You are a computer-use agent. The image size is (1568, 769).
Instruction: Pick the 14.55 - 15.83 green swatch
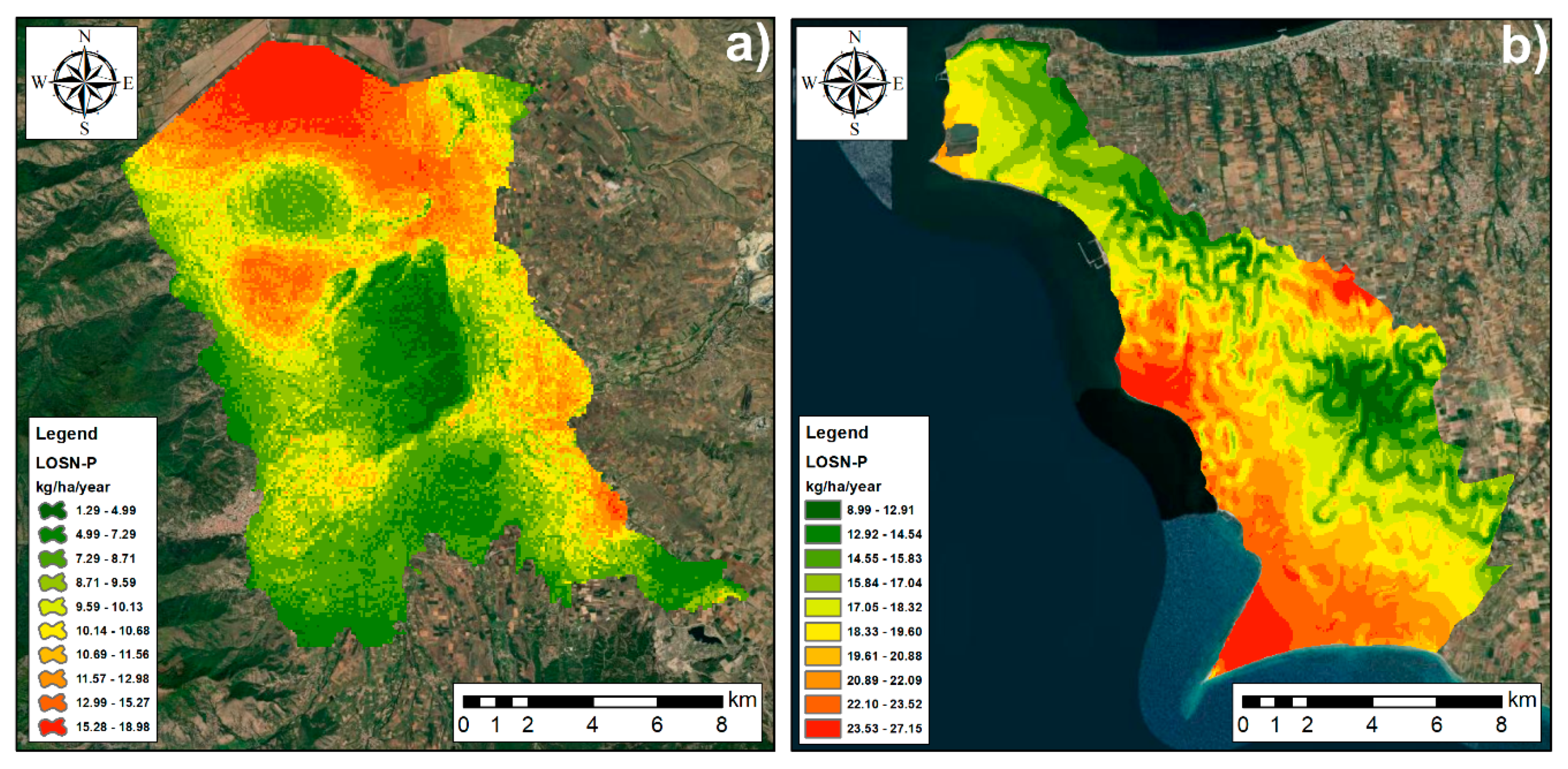coord(822,558)
